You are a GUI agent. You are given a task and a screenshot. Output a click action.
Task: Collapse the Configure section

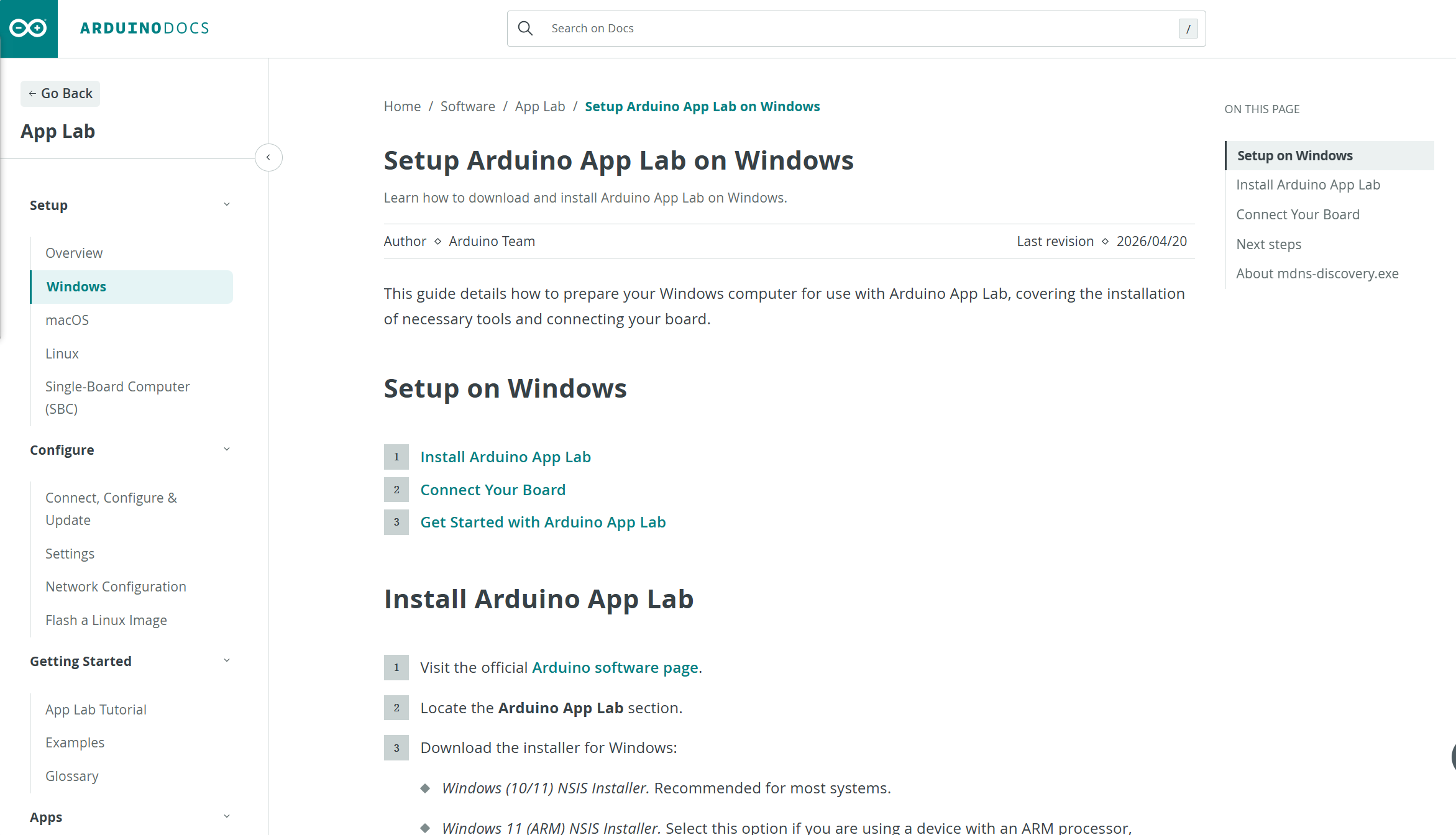pyautogui.click(x=227, y=449)
